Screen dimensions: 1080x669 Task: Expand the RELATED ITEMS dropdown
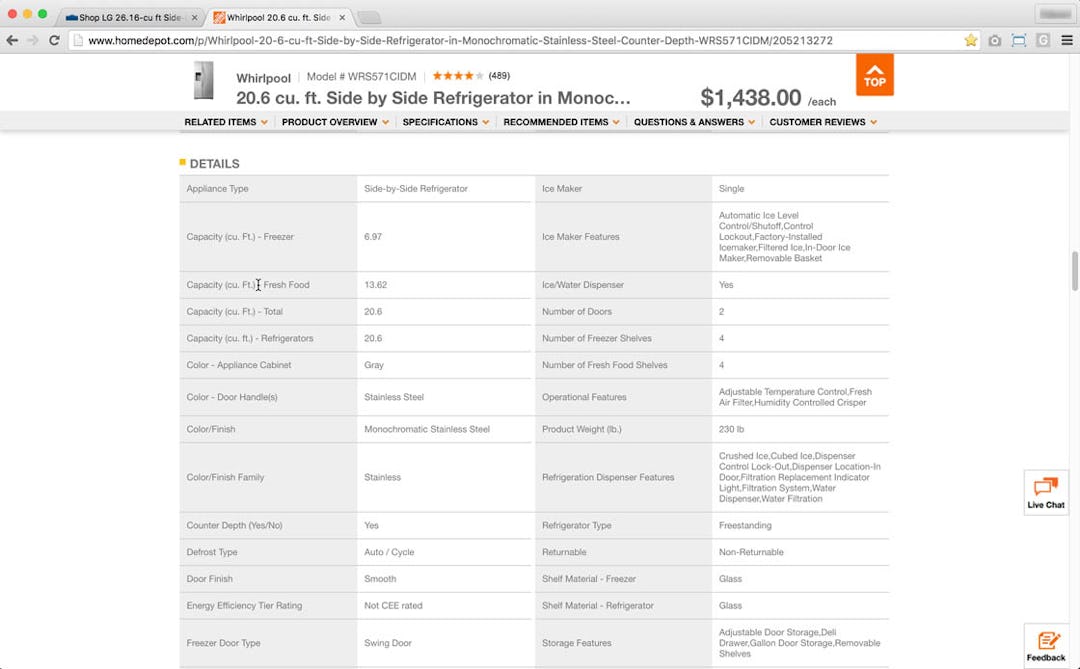[x=225, y=121]
